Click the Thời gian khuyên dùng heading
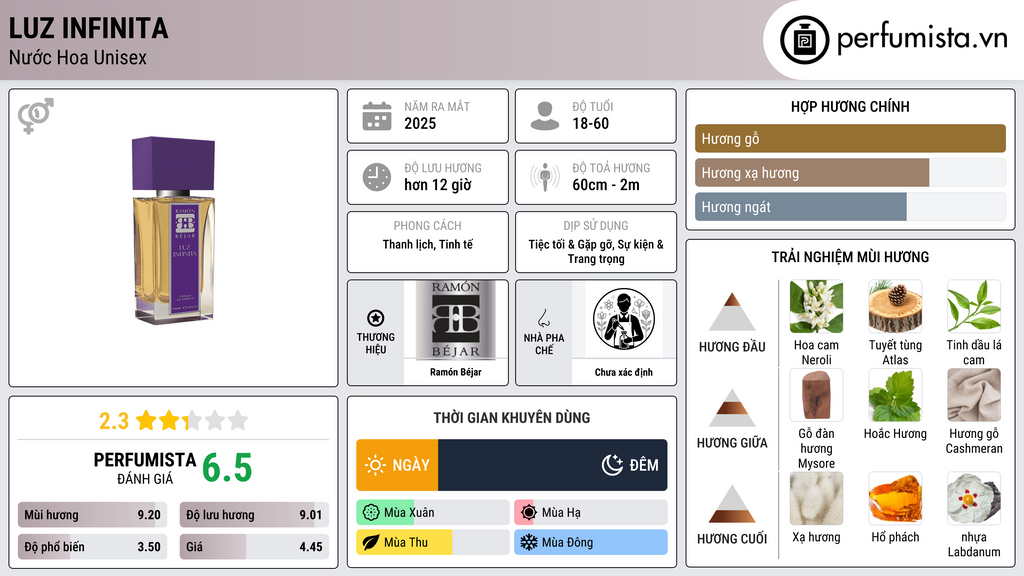The width and height of the screenshot is (1024, 576). tap(512, 418)
